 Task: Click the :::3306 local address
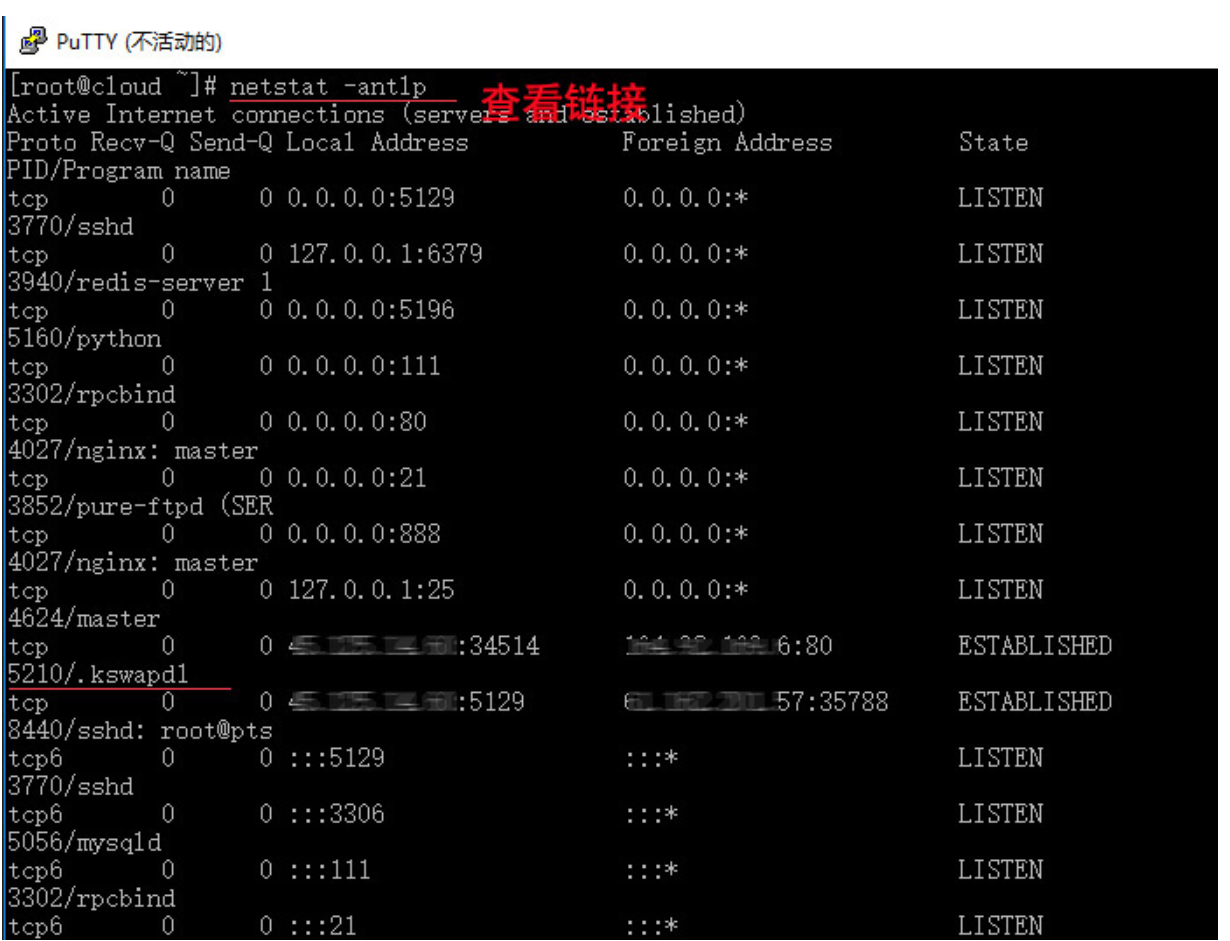pyautogui.click(x=336, y=815)
